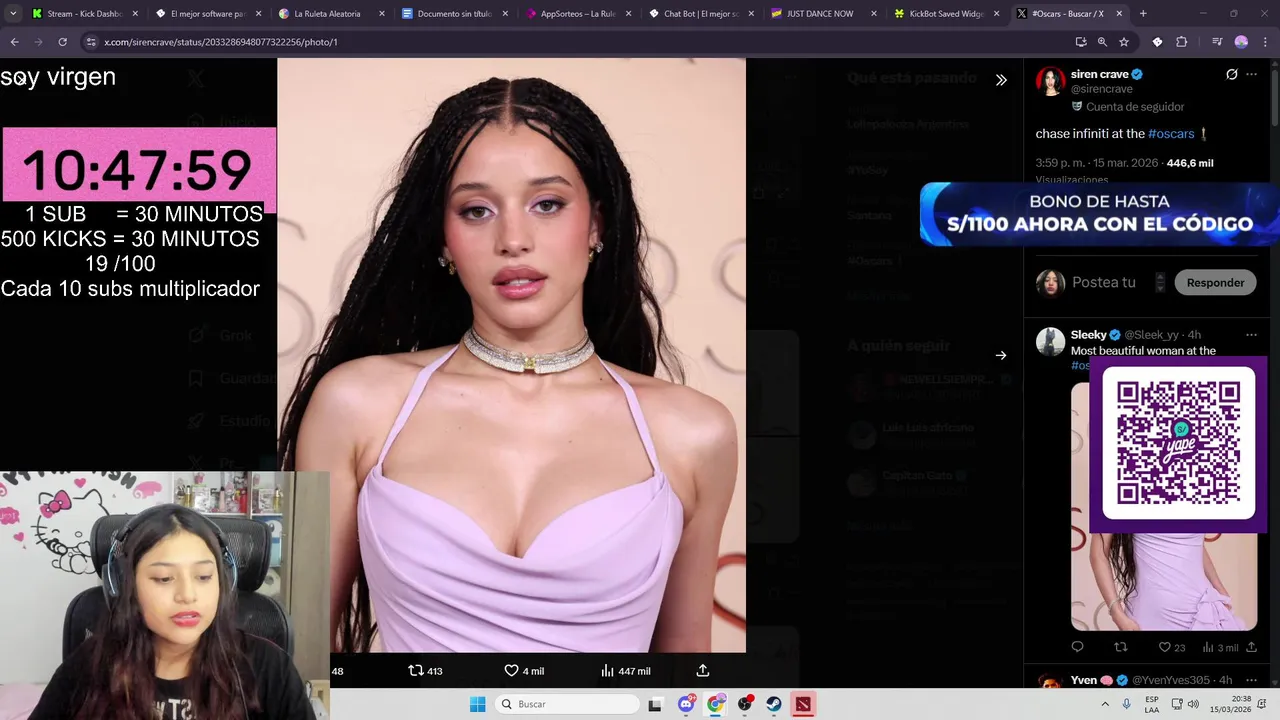Open volume control in system tray
Screen dimensions: 1280x720
point(1193,704)
